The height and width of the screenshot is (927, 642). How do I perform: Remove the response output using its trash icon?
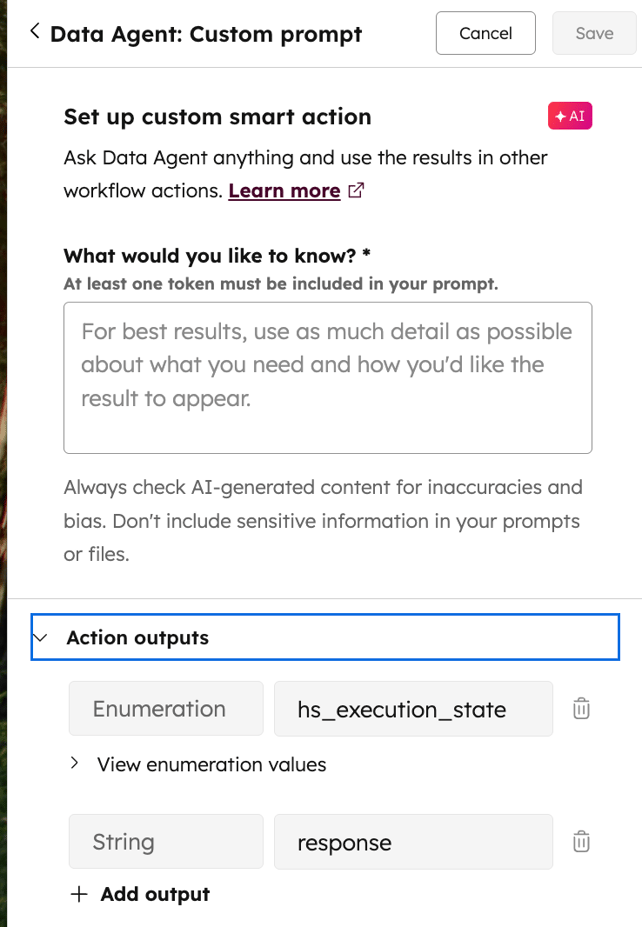(x=581, y=841)
